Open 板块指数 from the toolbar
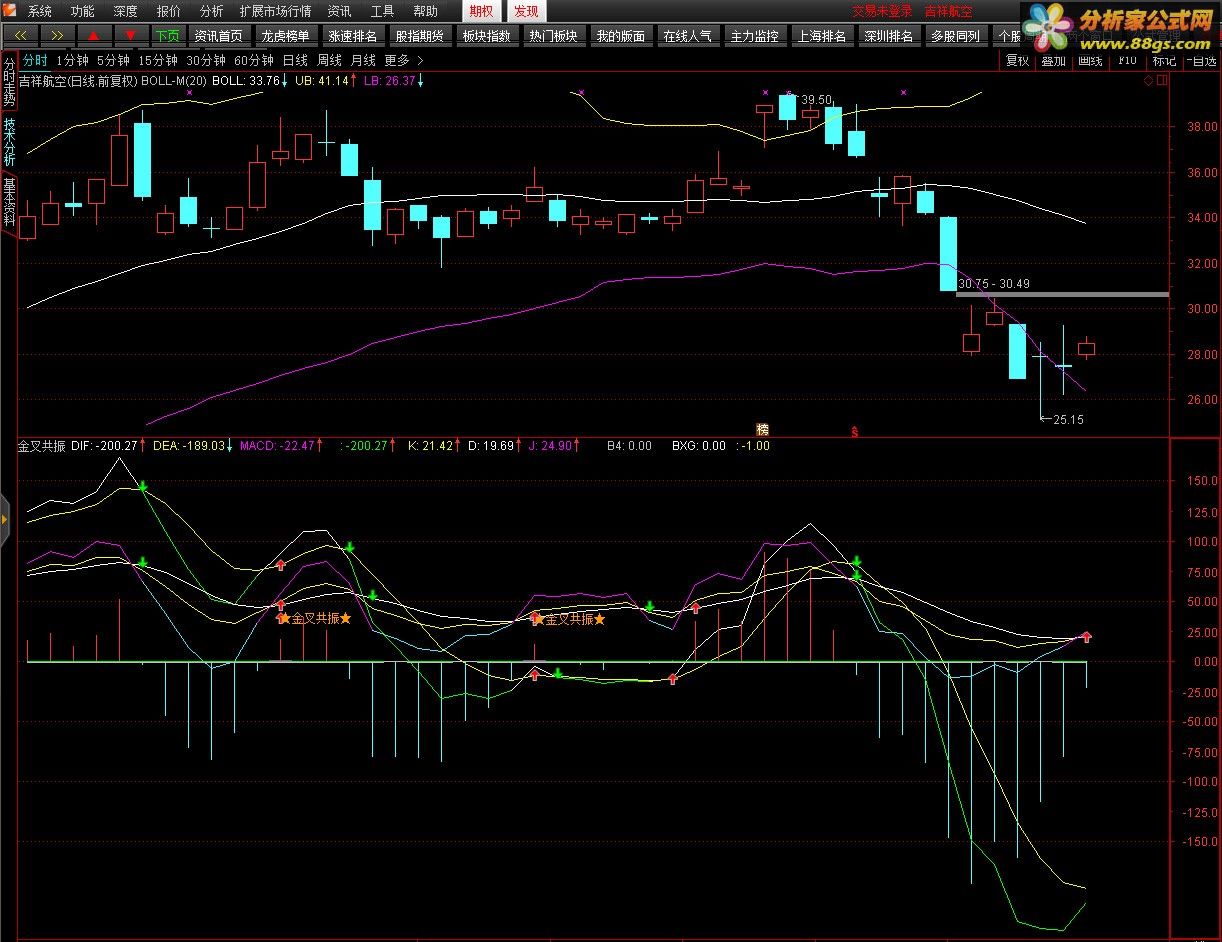This screenshot has width=1222, height=942. coord(486,35)
